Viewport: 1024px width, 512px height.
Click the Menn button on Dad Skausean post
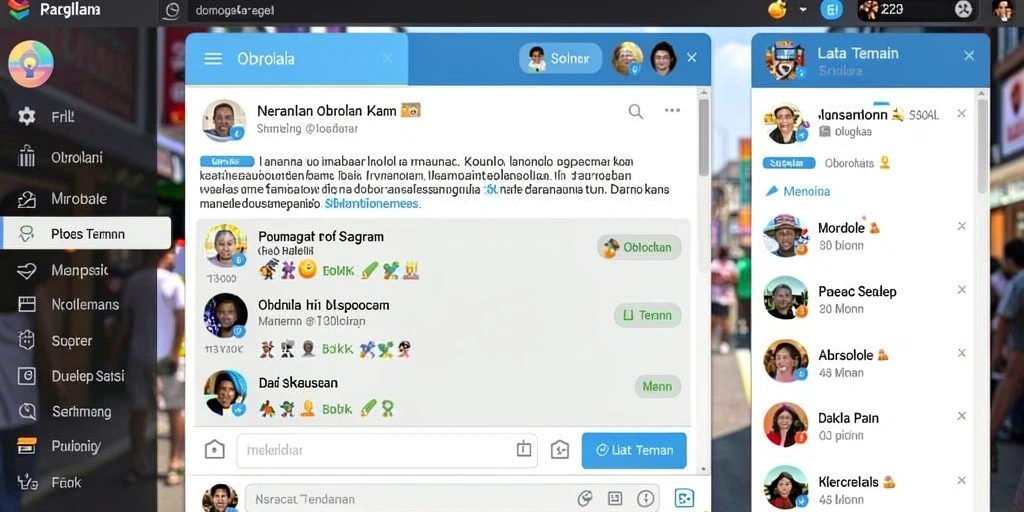[x=658, y=387]
